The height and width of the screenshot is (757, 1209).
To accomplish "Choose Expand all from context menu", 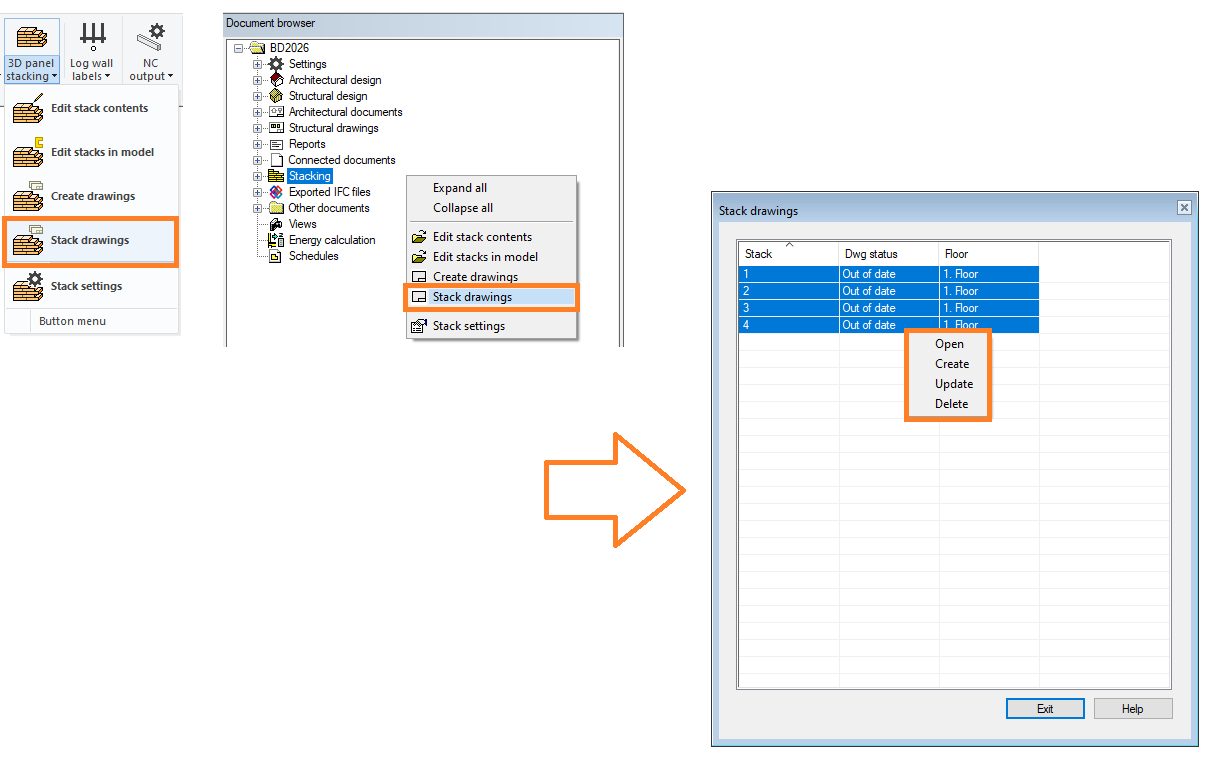I will point(459,188).
